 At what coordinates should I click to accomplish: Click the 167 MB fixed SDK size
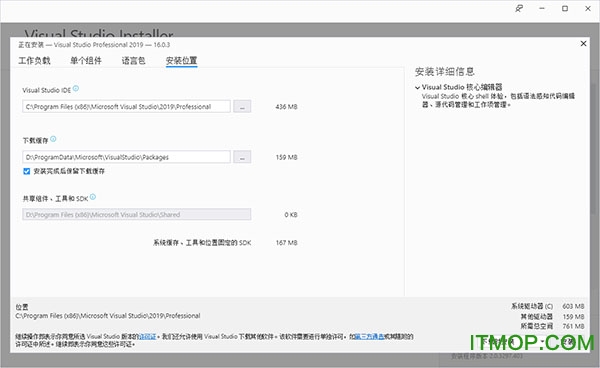(x=287, y=243)
